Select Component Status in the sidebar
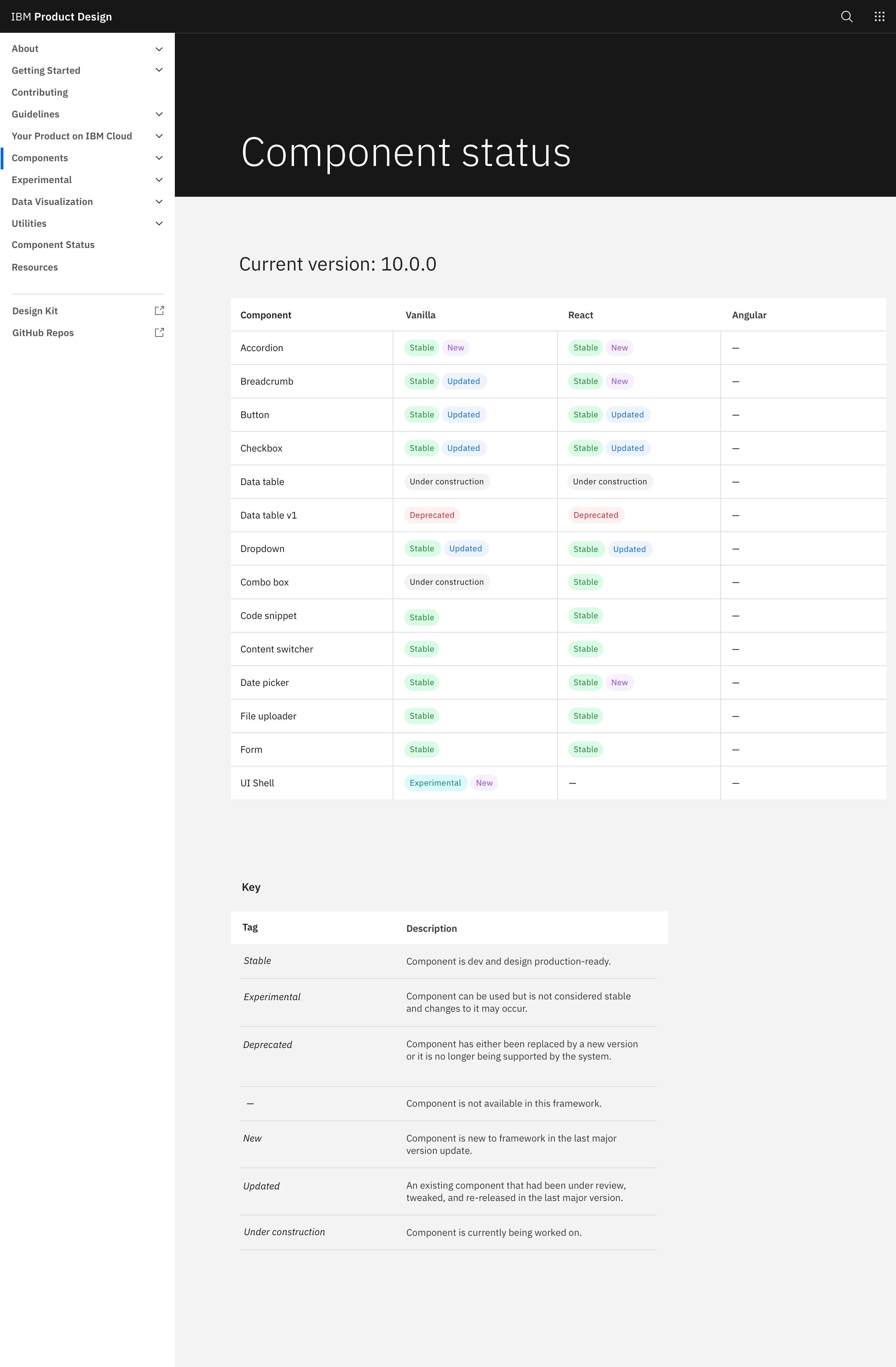 pyautogui.click(x=53, y=244)
